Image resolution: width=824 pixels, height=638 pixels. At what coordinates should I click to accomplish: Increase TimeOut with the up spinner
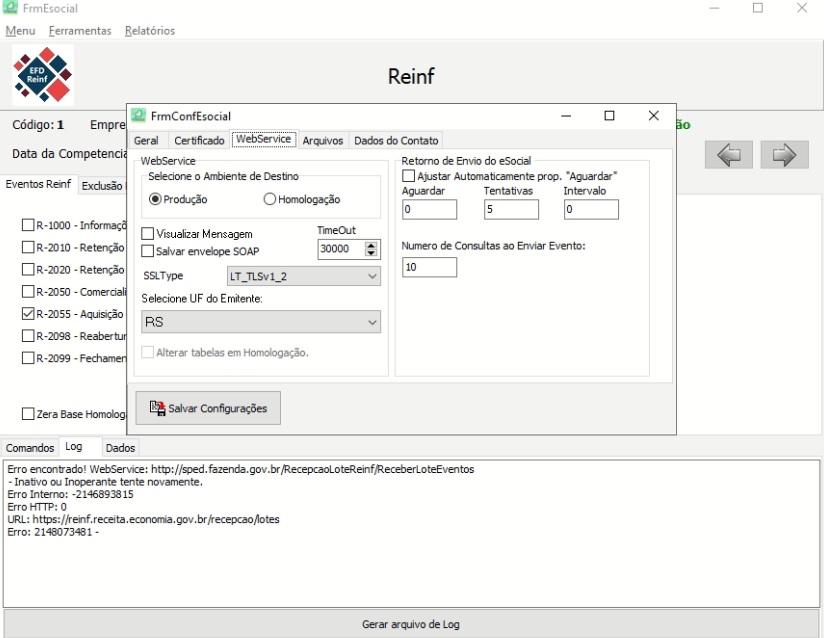[x=371, y=245]
